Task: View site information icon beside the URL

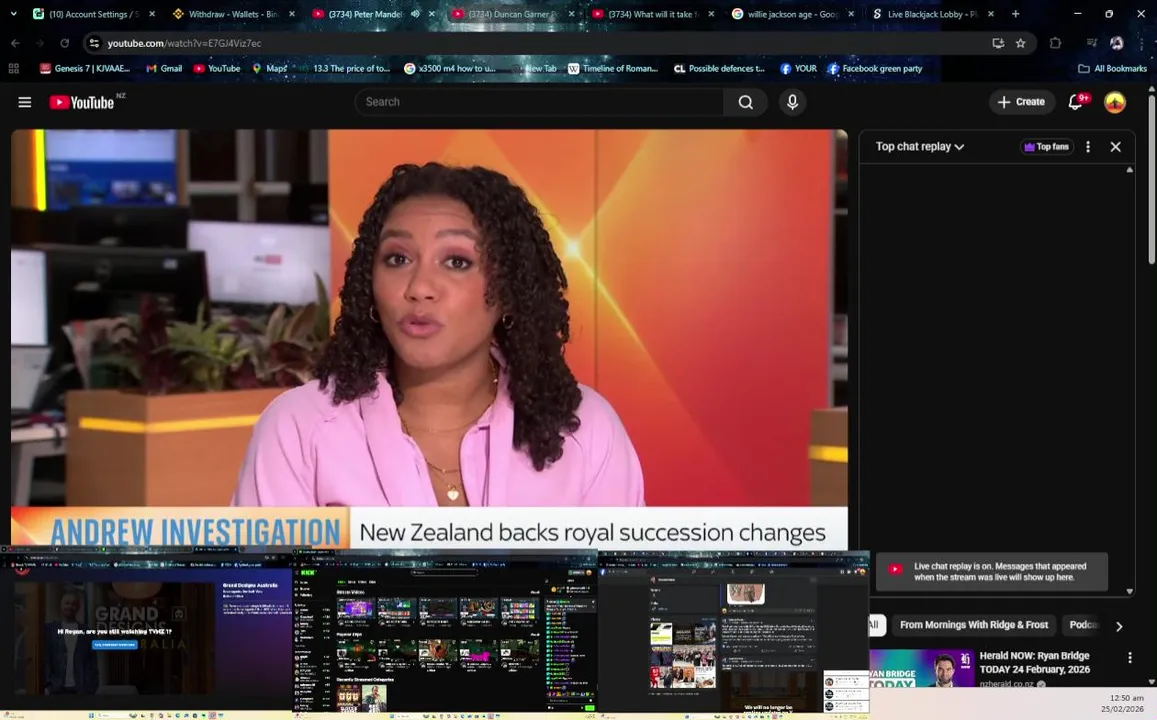Action: (94, 43)
